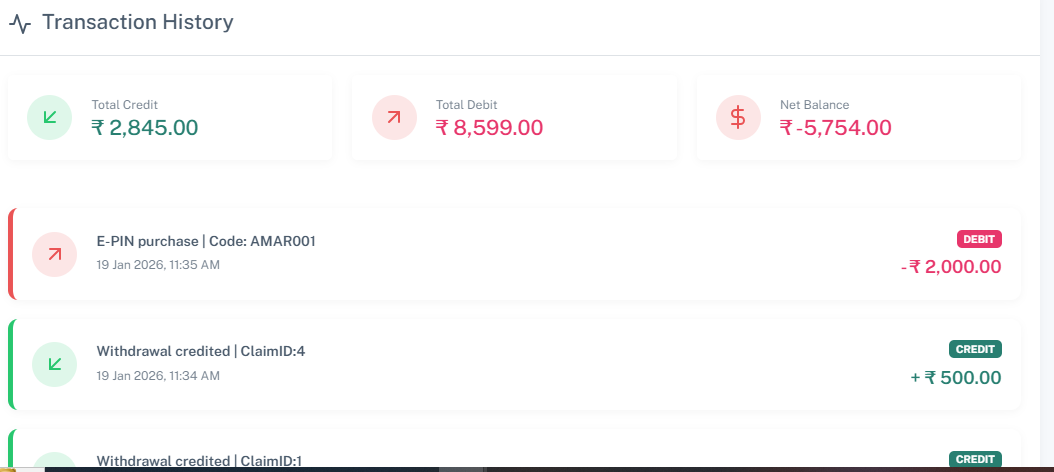Open the E-PIN purchase AMAR001 transaction
Image resolution: width=1054 pixels, height=472 pixels.
point(206,241)
